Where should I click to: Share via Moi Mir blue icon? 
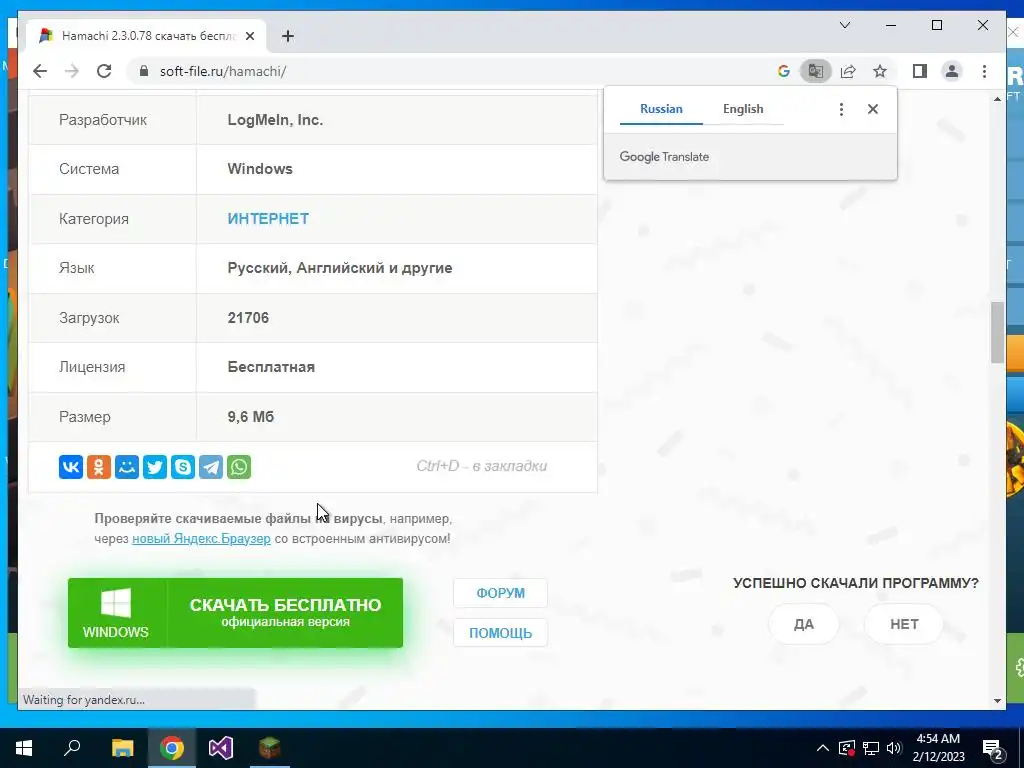[x=127, y=467]
